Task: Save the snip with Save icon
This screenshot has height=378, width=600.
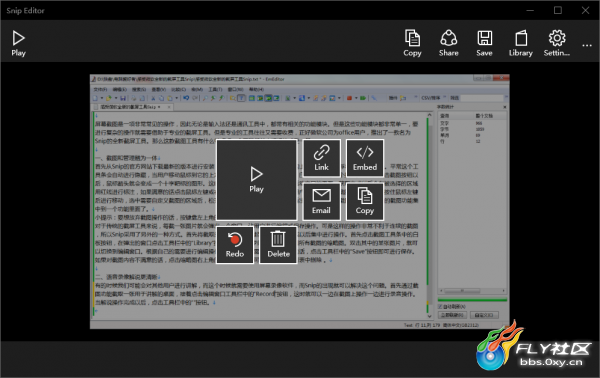Action: coord(484,43)
